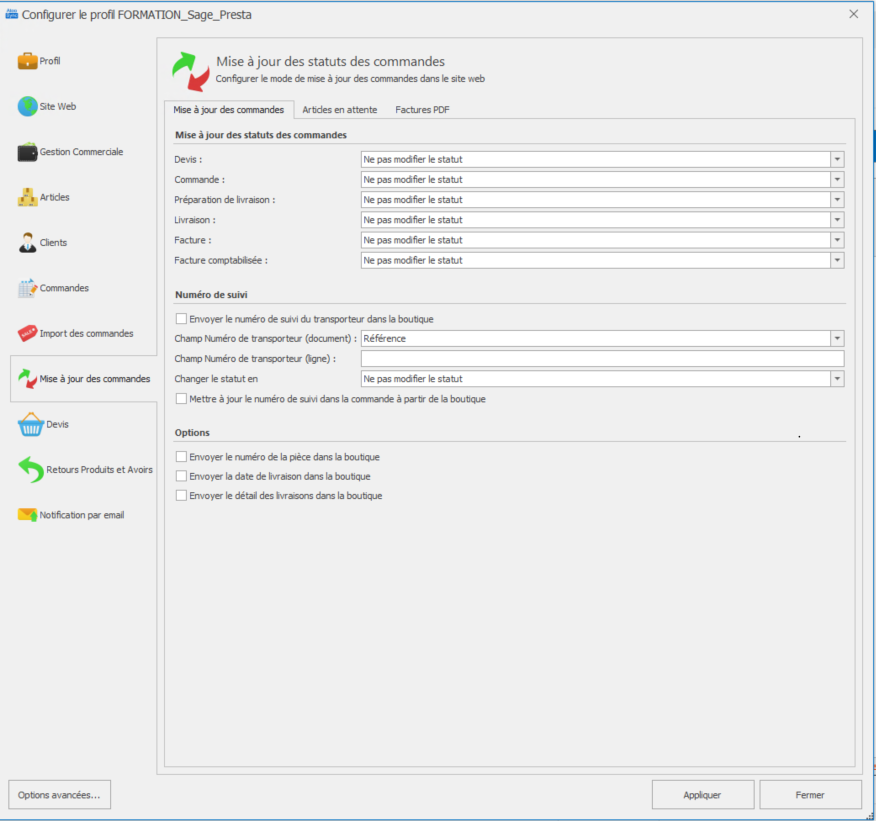Click the Notification par email envelope icon
Image resolution: width=876 pixels, height=821 pixels.
(27, 516)
